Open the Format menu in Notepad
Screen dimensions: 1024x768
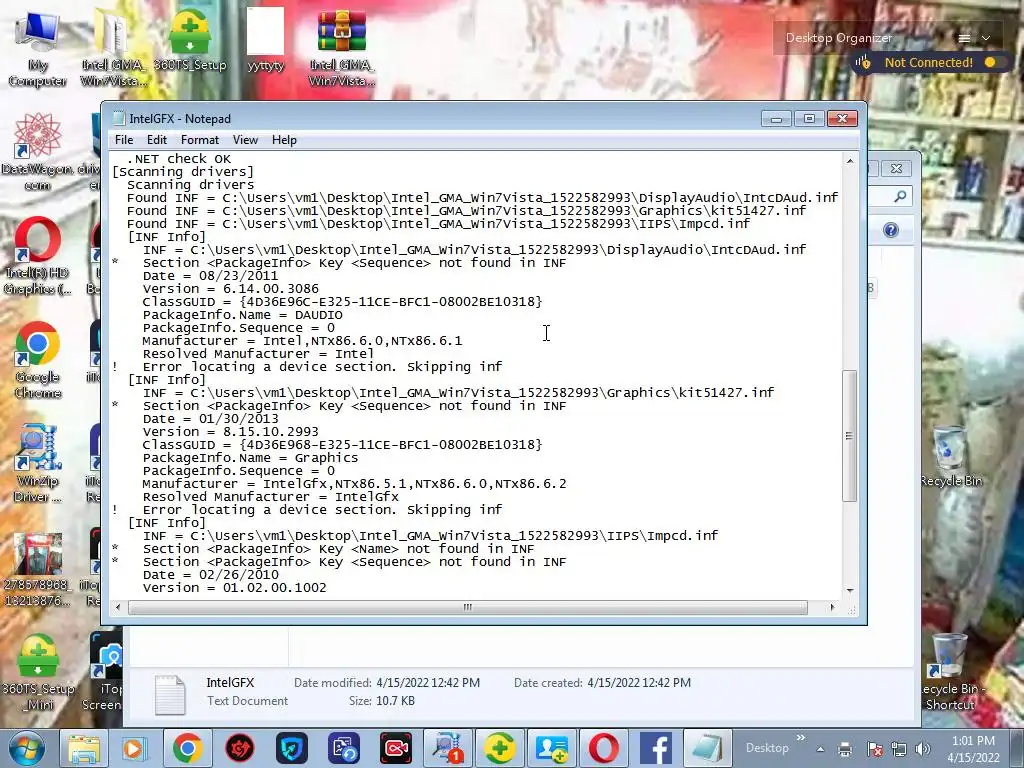[200, 140]
